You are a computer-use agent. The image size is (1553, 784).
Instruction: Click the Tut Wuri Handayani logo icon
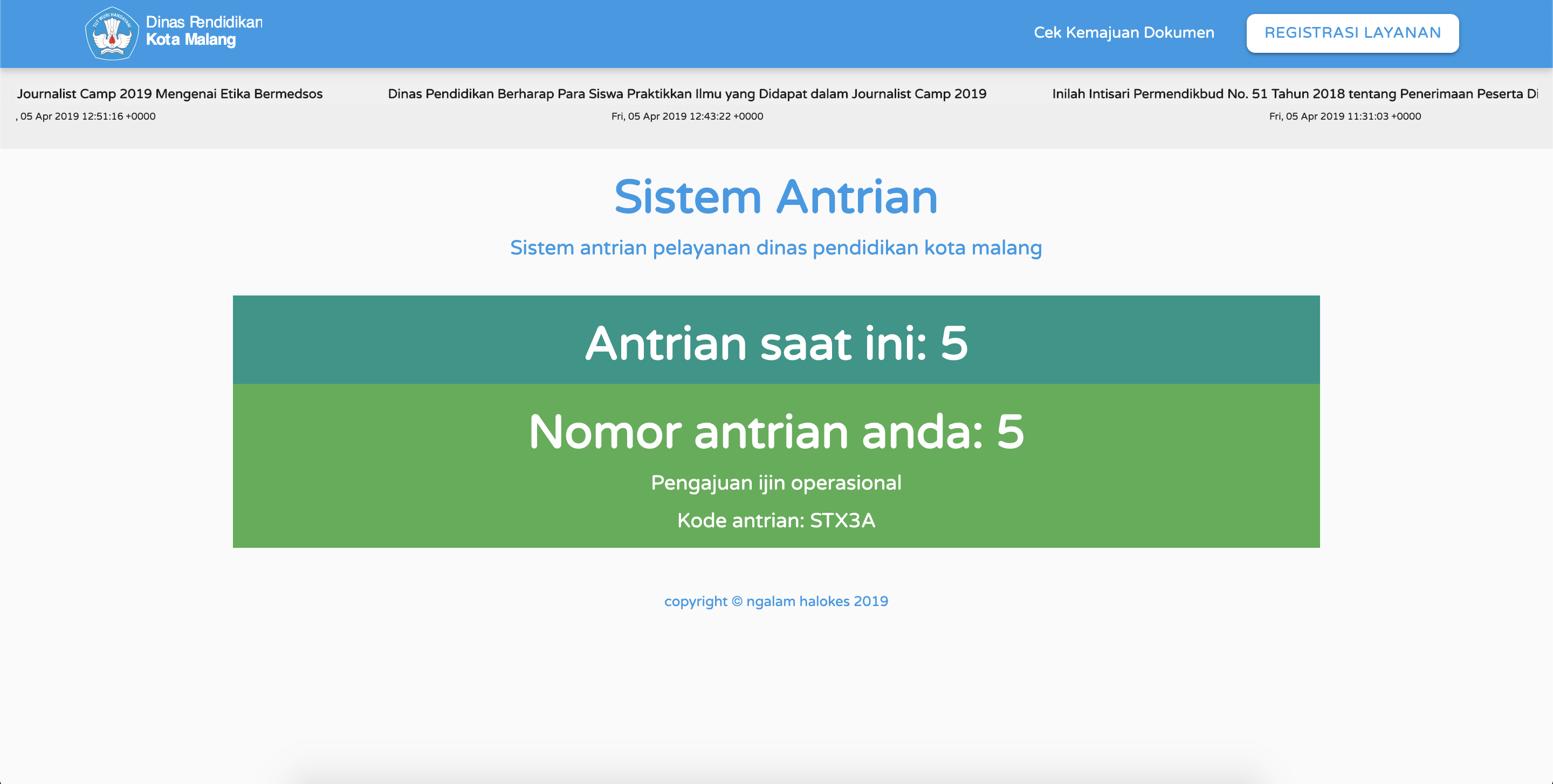click(x=112, y=33)
